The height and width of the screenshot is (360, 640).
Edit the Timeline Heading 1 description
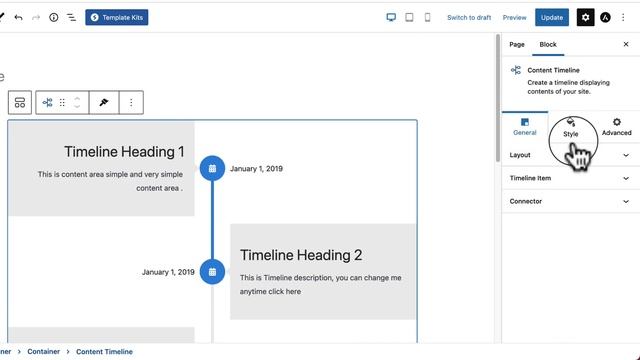110,181
